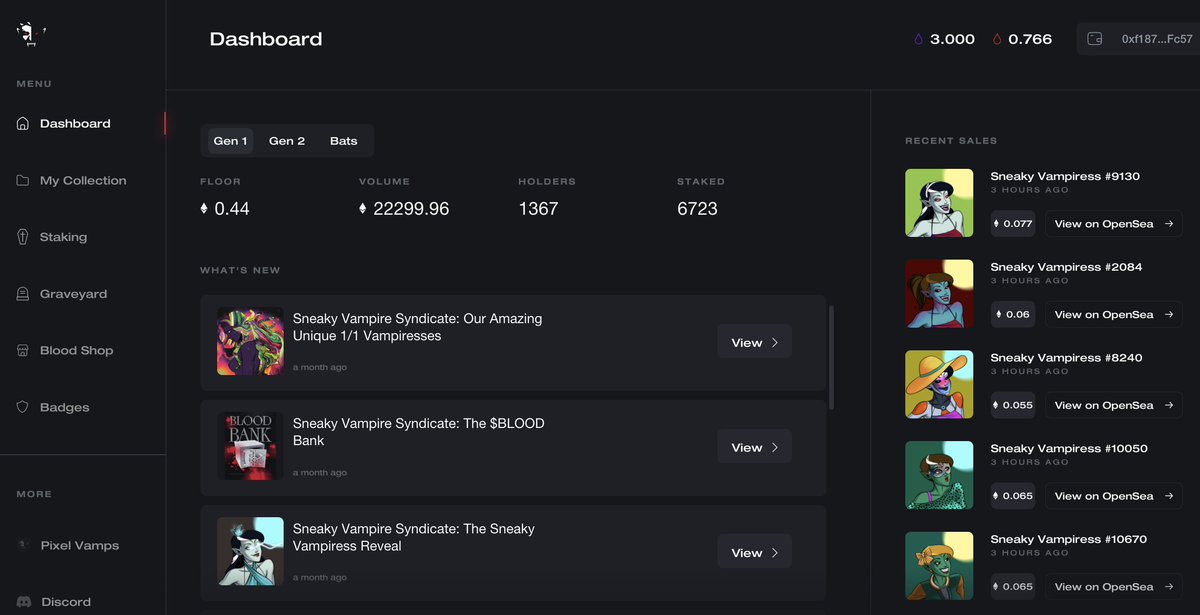Click the Sneaky Vampiress #10050 title
Image resolution: width=1200 pixels, height=615 pixels.
(1069, 449)
